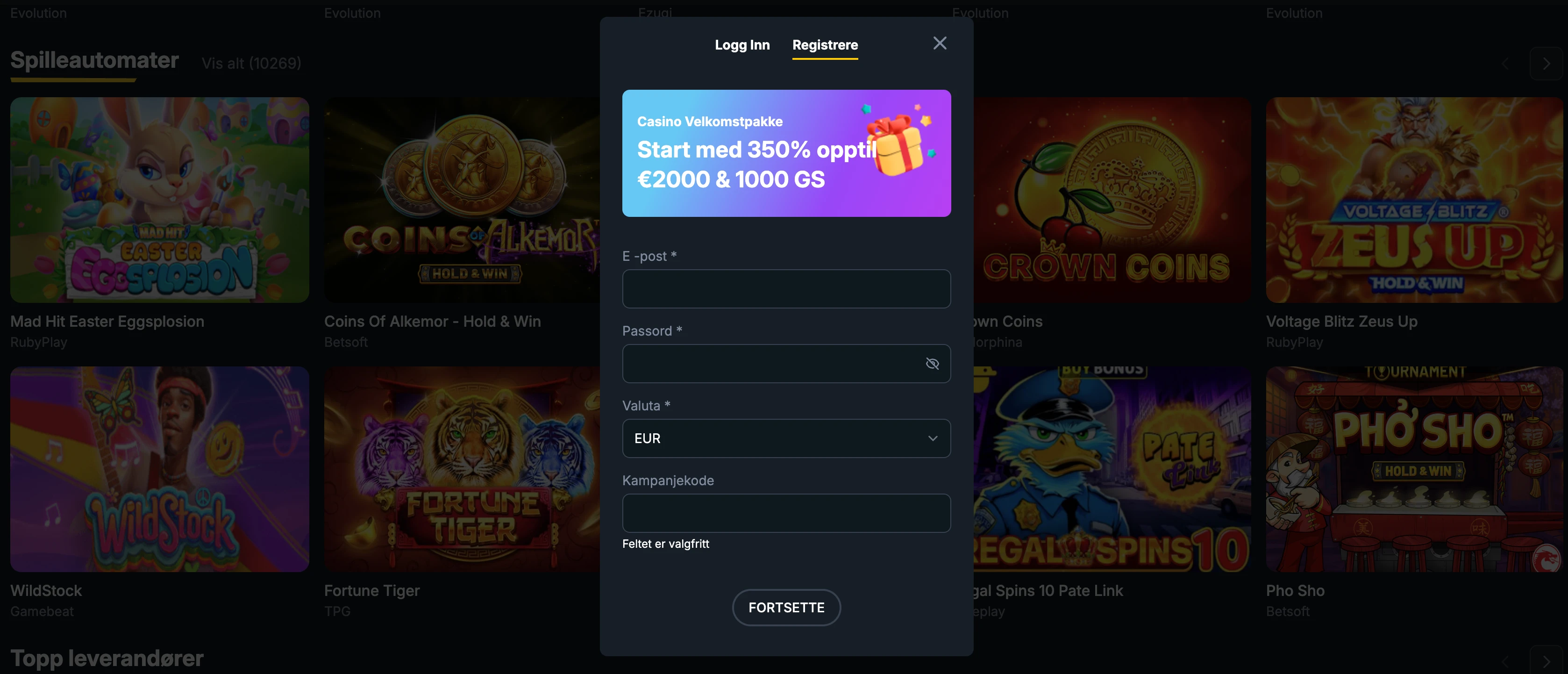Viewport: 1568px width, 674px height.
Task: Open the Mad Hit Easter Eggsplosion thumbnail
Action: click(x=159, y=201)
